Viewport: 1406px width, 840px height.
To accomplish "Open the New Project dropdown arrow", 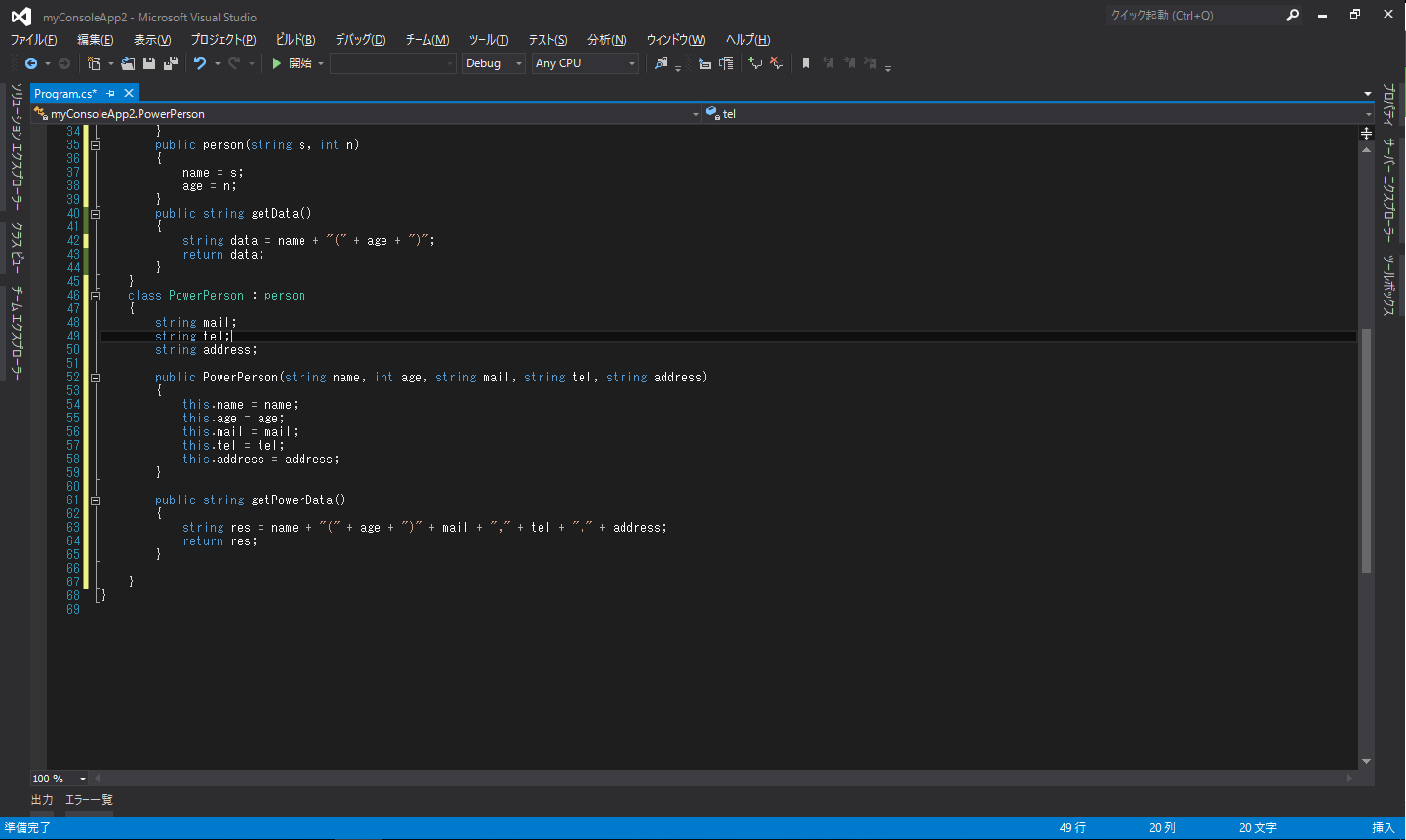I will pyautogui.click(x=110, y=64).
